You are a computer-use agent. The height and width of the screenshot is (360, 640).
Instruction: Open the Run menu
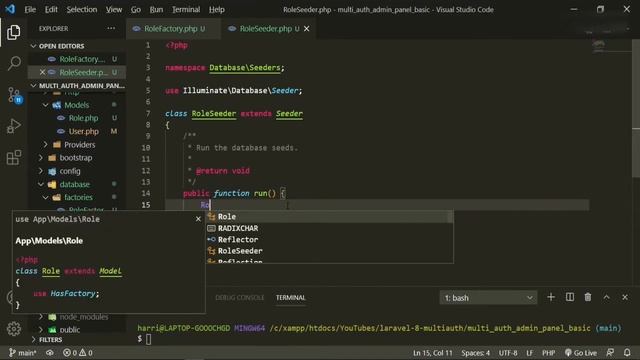point(156,9)
